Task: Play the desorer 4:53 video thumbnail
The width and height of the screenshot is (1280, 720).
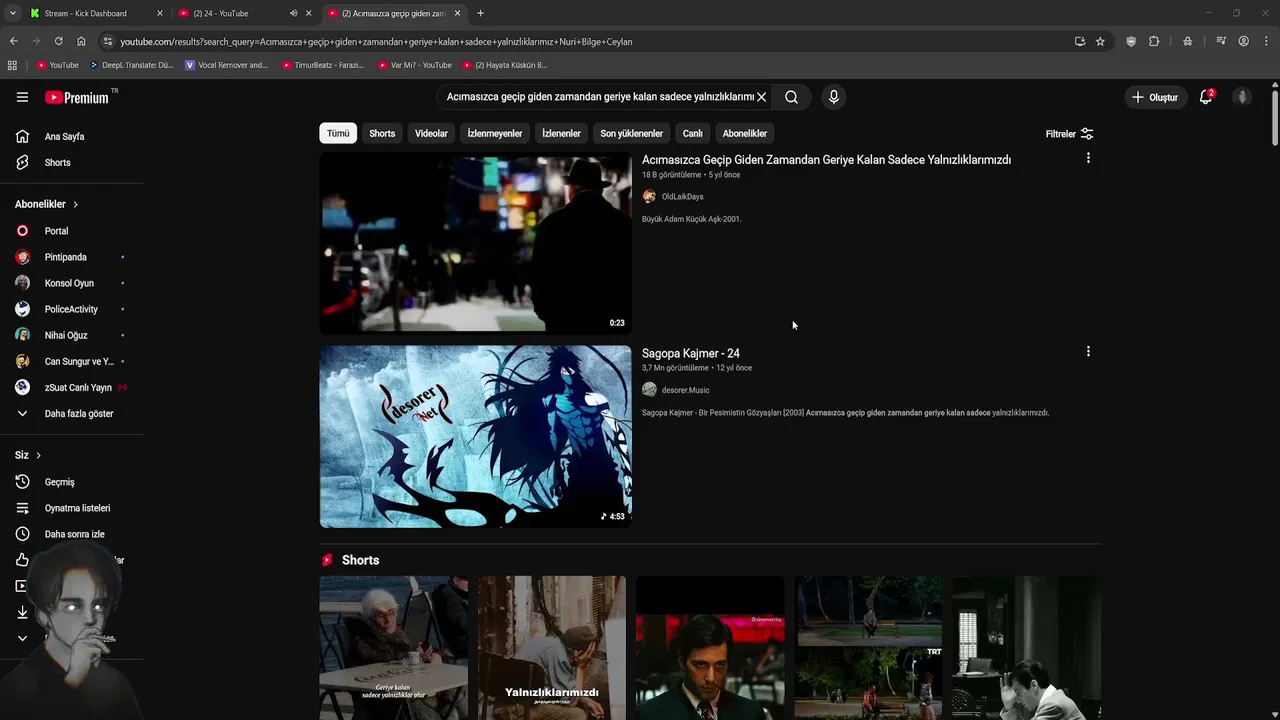Action: point(475,436)
